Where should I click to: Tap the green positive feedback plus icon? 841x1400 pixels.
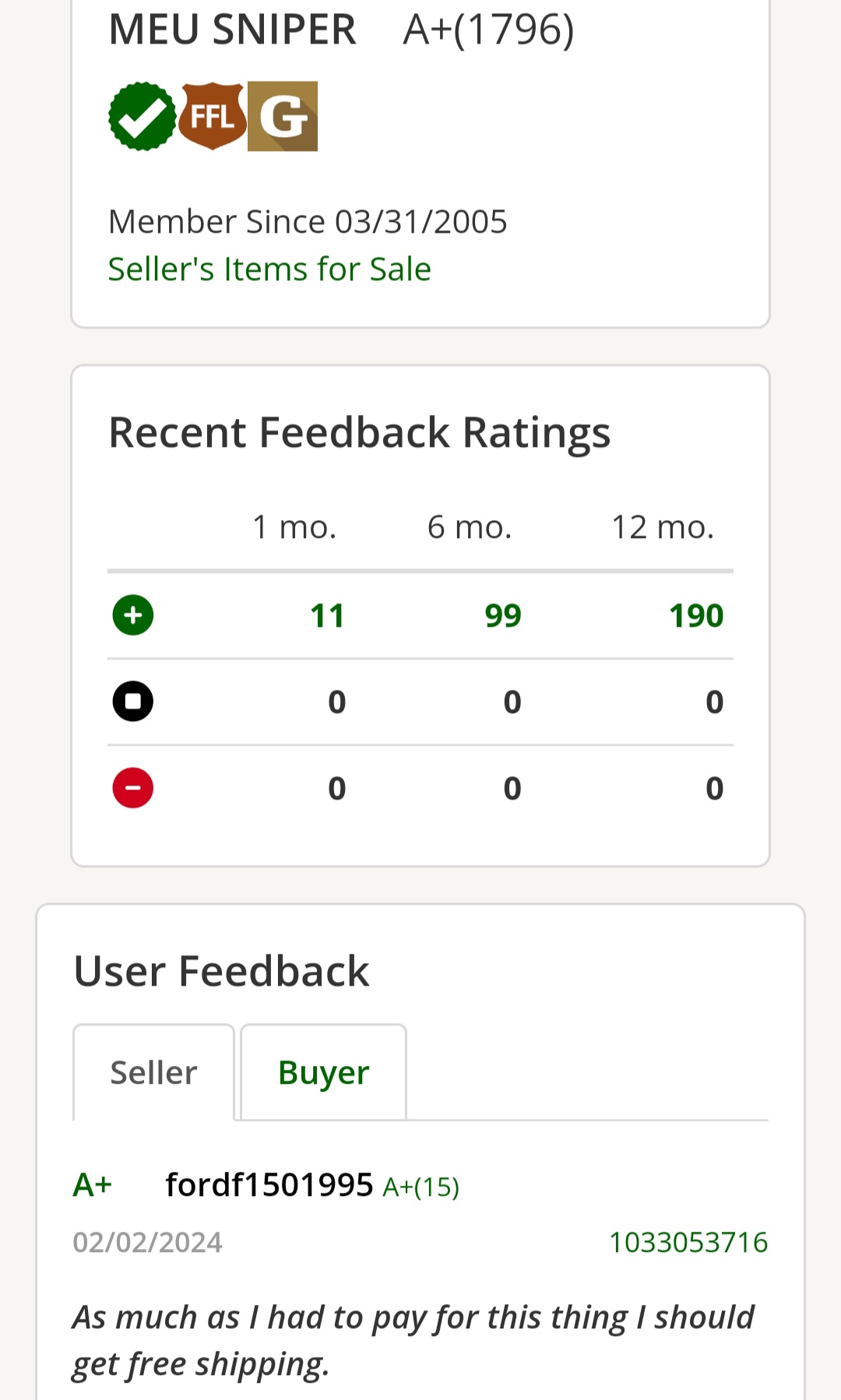coord(133,615)
